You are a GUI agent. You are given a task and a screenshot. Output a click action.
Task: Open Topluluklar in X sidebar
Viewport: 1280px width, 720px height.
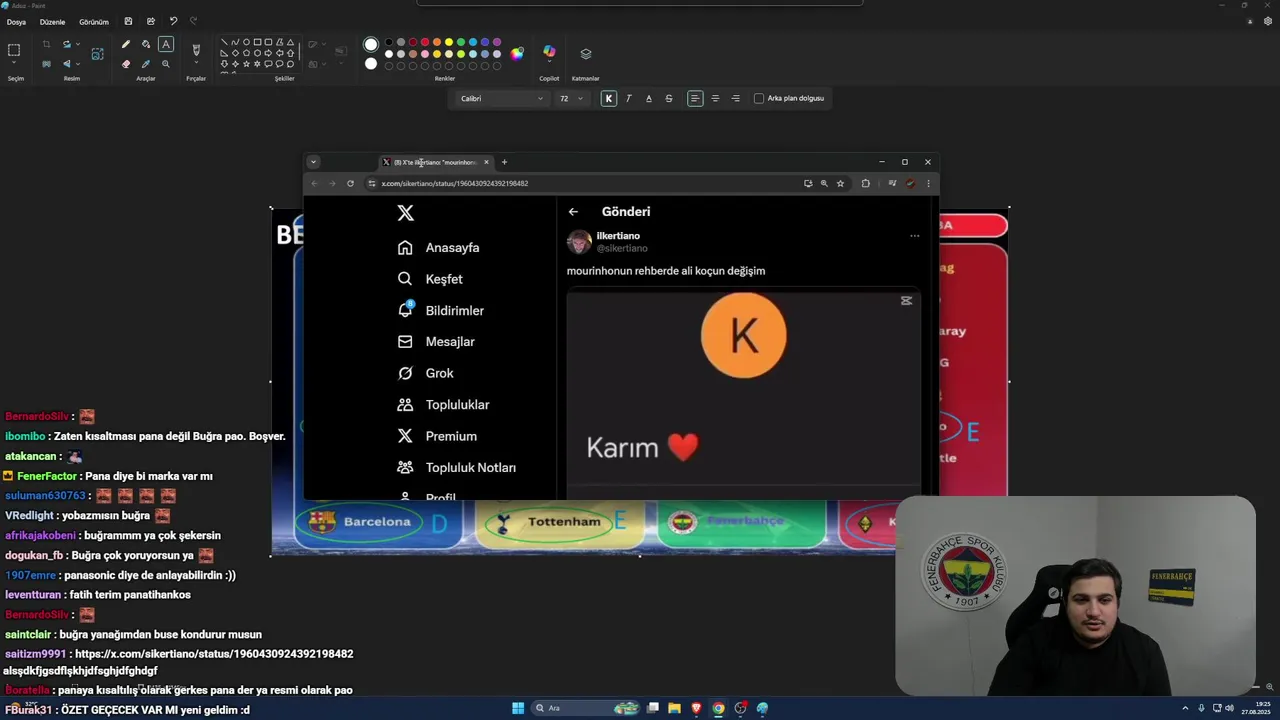(x=443, y=405)
